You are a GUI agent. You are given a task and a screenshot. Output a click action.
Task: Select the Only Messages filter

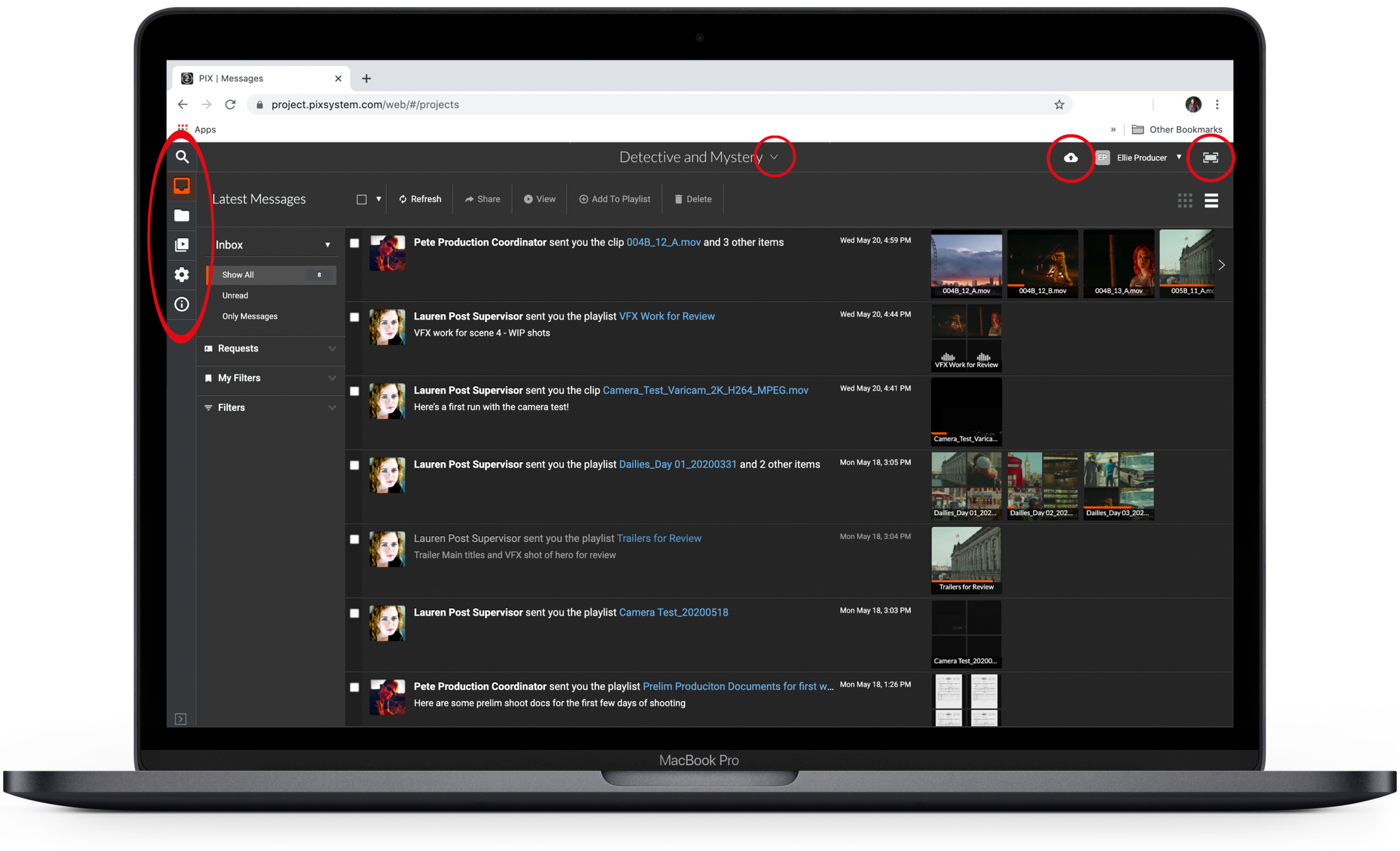pyautogui.click(x=249, y=316)
